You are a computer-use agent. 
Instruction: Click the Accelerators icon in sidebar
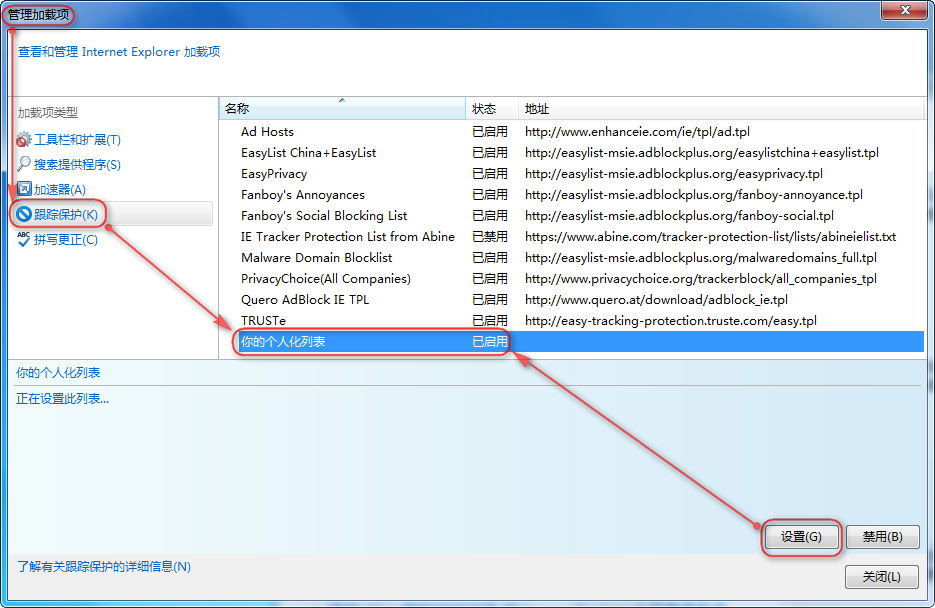click(24, 189)
